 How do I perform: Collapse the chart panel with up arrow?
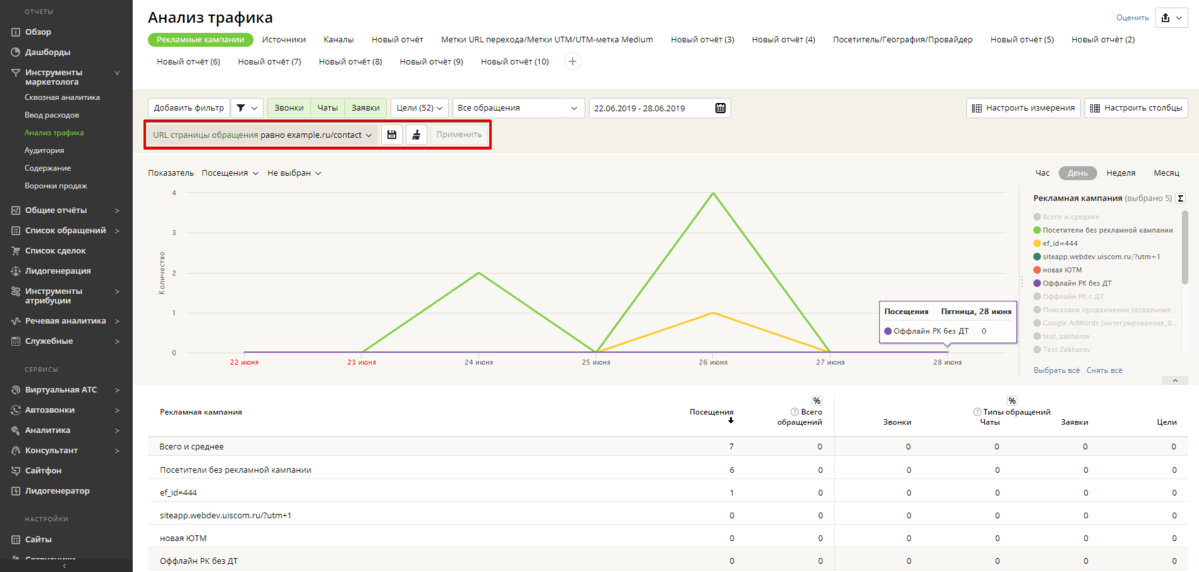[x=1175, y=380]
